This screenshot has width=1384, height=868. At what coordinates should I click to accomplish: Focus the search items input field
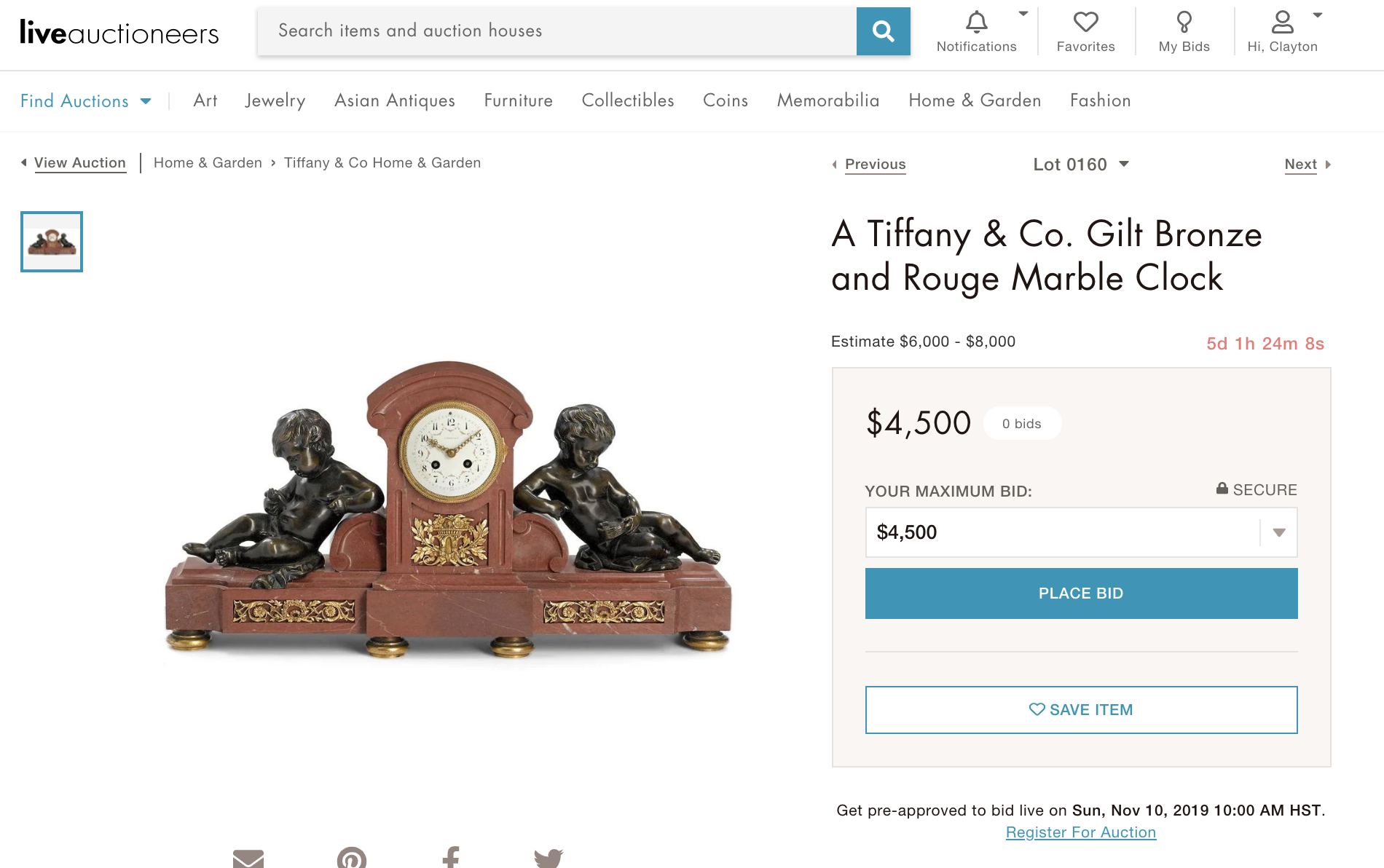pyautogui.click(x=557, y=31)
